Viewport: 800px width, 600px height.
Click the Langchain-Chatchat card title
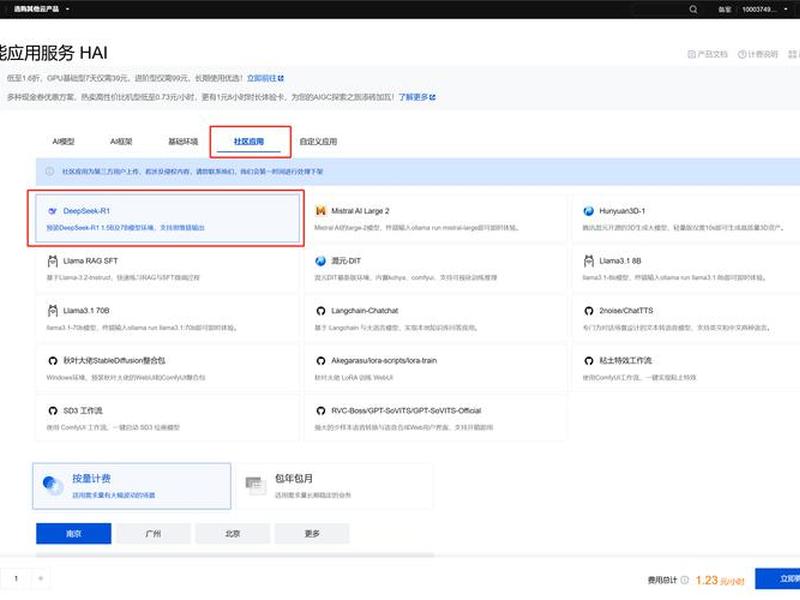coord(364,311)
